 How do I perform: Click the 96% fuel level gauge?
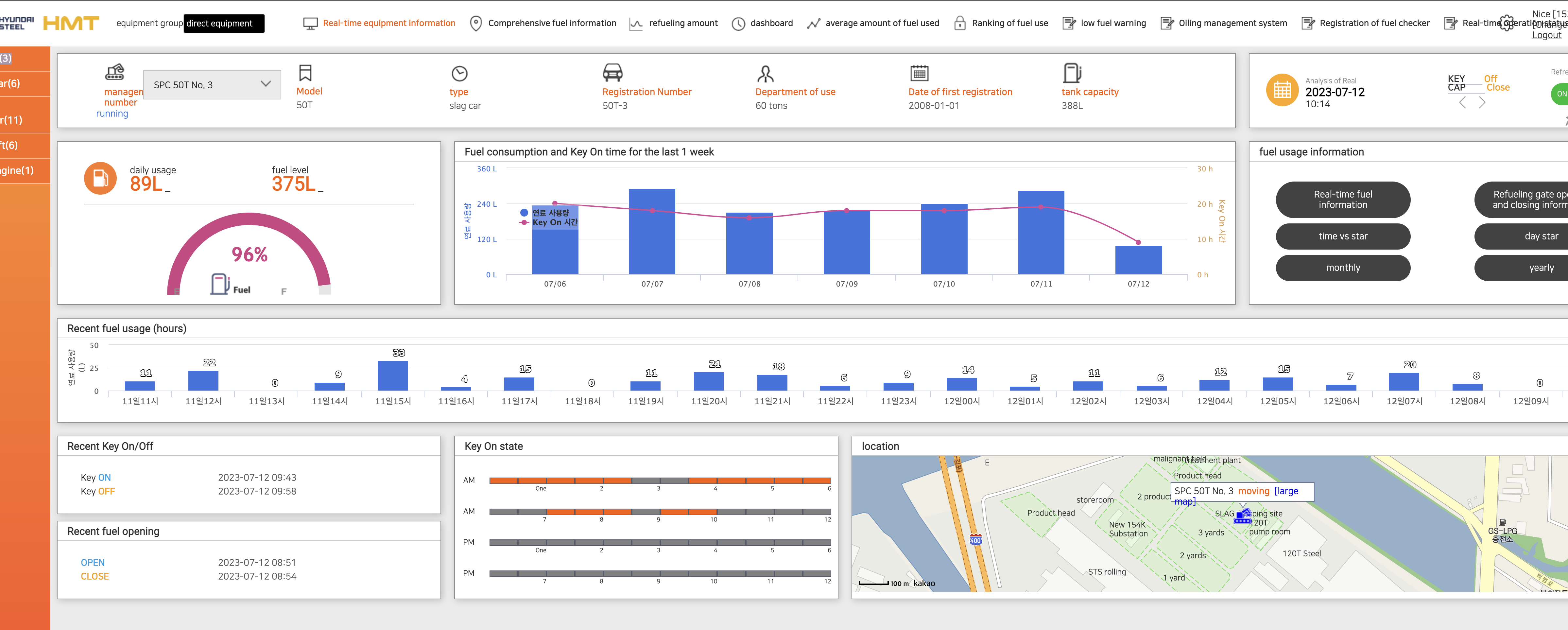point(249,254)
